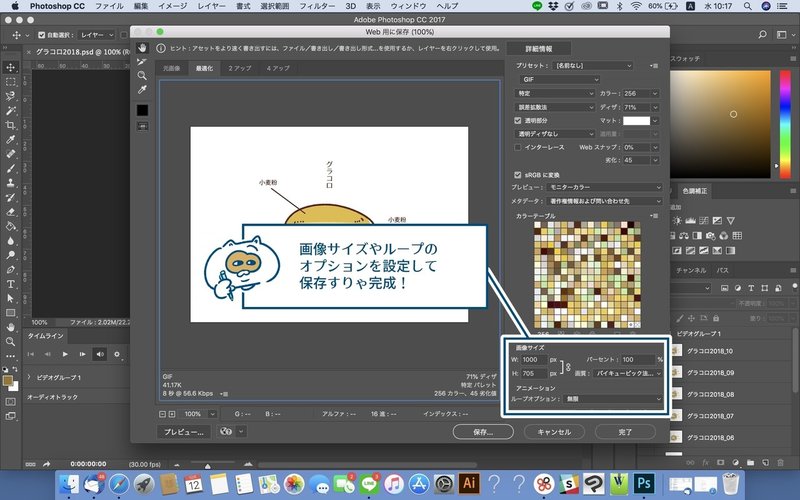
Task: Select the Slice Select tool in dialog
Action: [142, 62]
